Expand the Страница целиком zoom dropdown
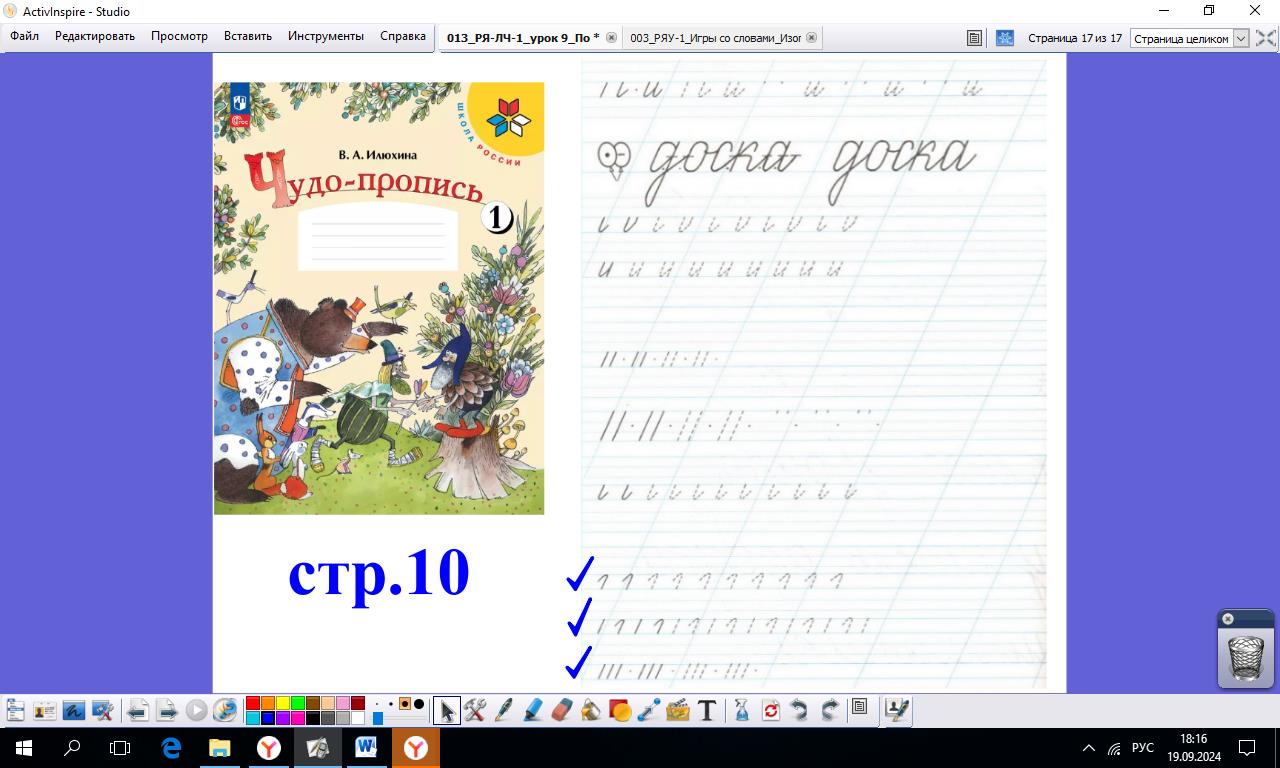 tap(1241, 38)
